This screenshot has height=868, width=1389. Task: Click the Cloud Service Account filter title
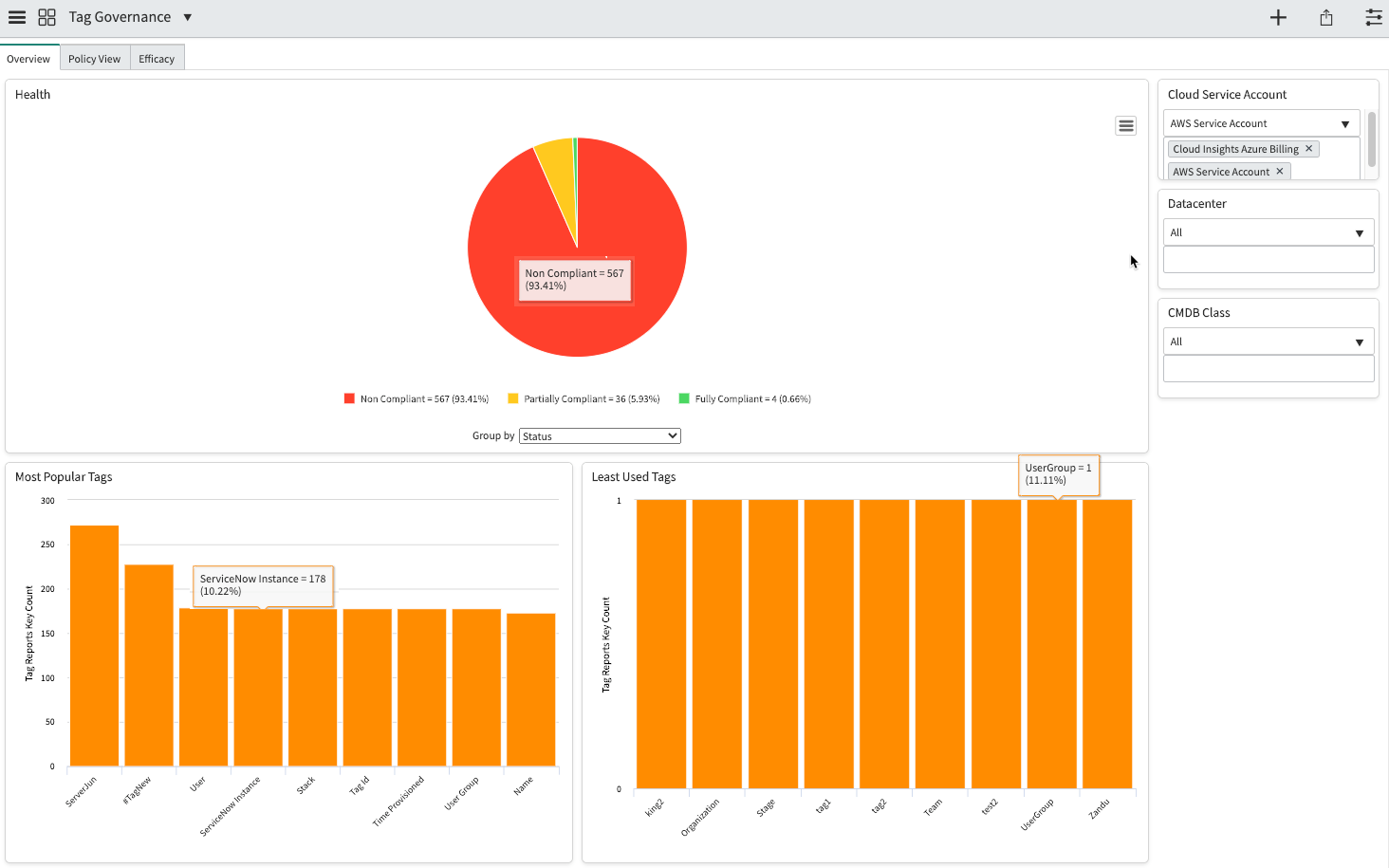point(1227,95)
